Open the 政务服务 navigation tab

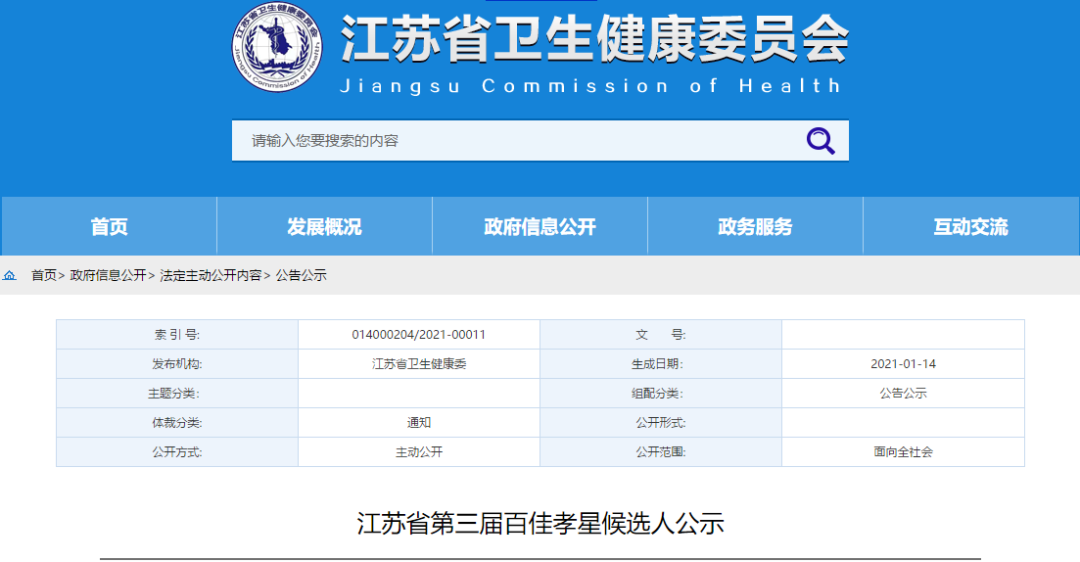(x=756, y=227)
